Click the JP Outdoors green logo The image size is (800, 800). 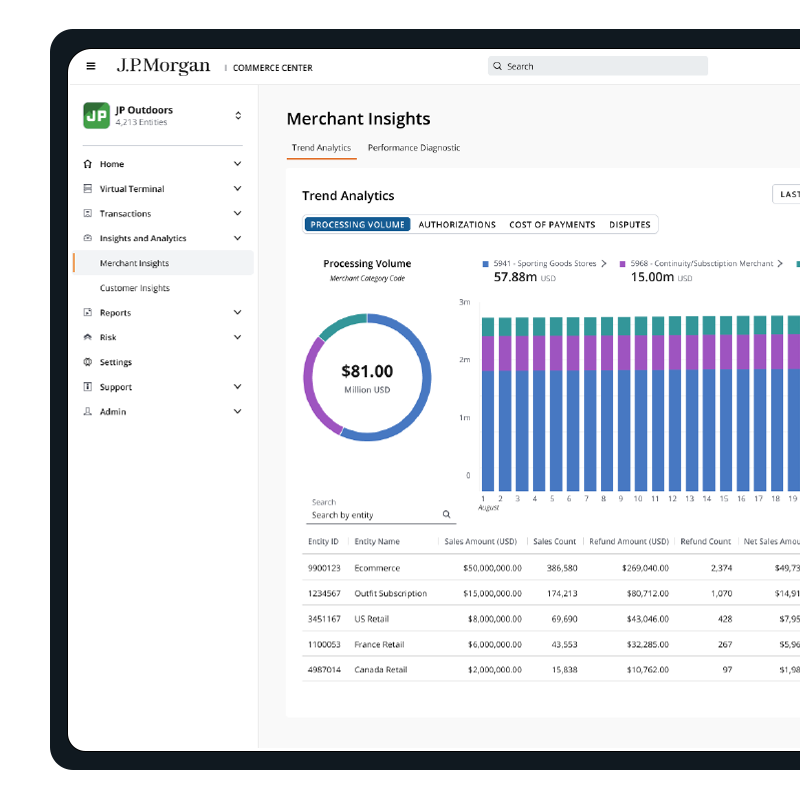click(x=96, y=115)
